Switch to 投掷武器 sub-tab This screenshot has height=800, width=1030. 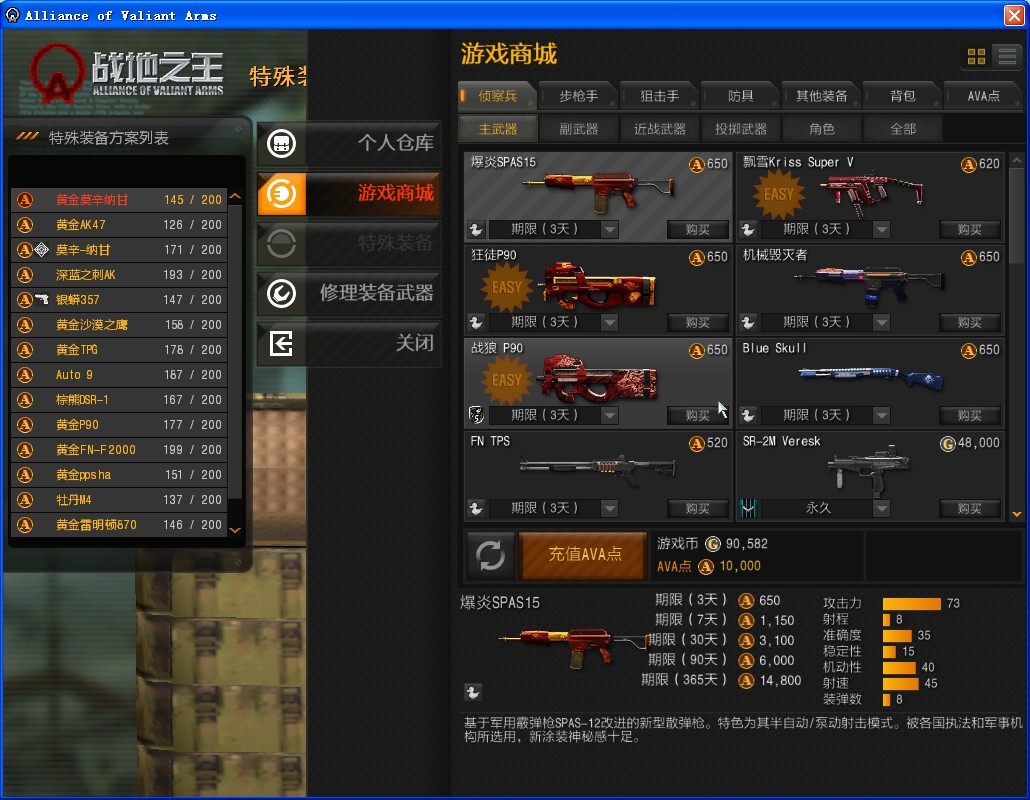(740, 129)
